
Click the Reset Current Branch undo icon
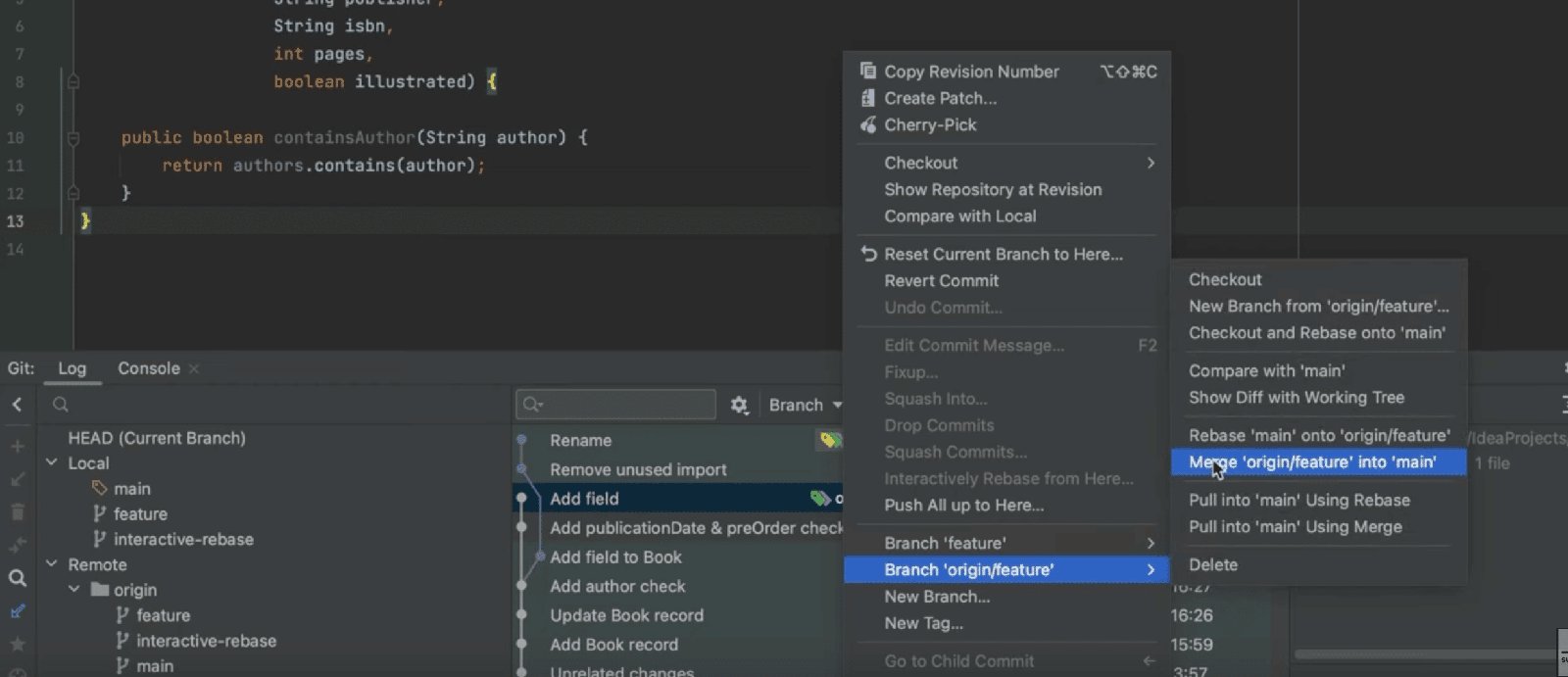click(x=867, y=254)
